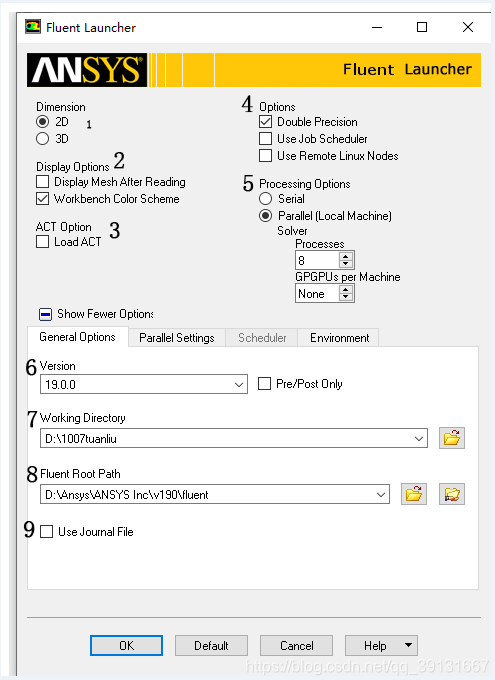Uncheck Double Precision option
Image resolution: width=495 pixels, height=680 pixels.
point(266,122)
